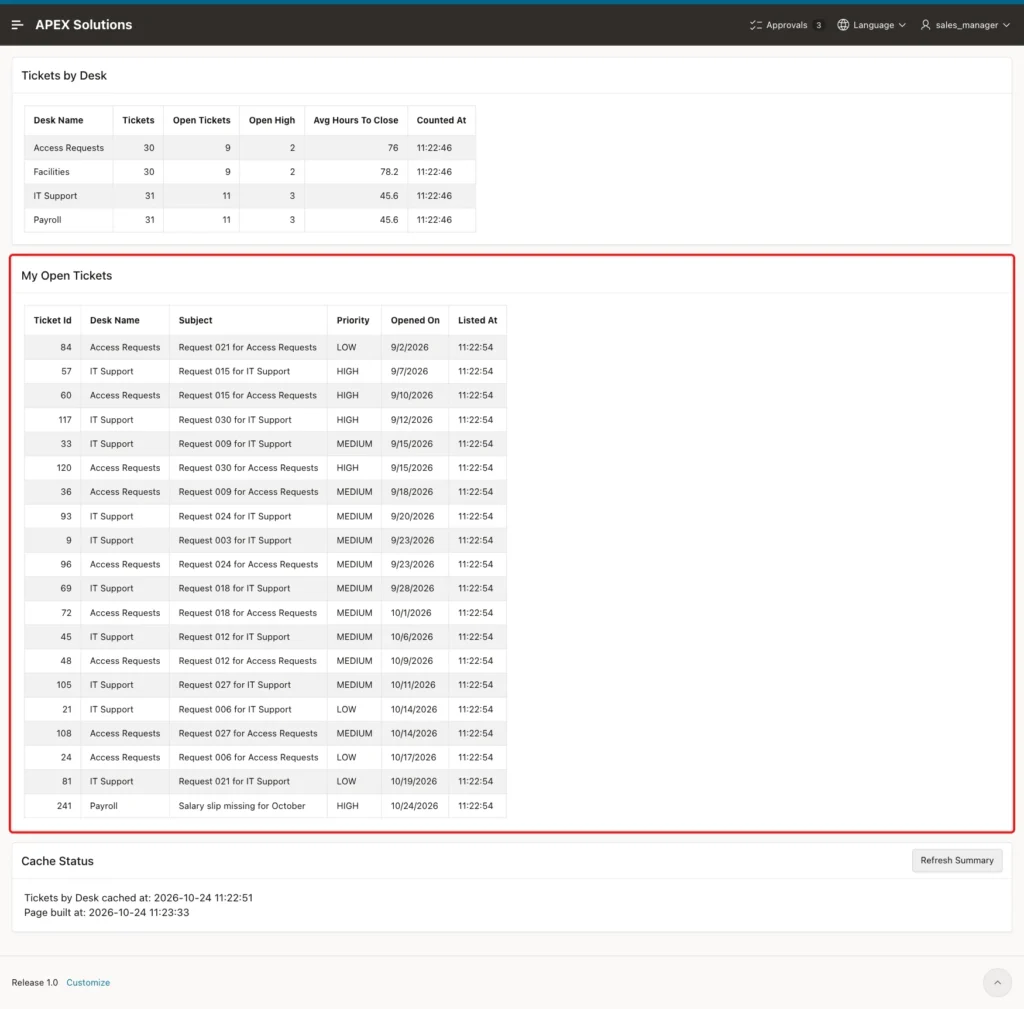Click opened date 10/17/2026

(413, 758)
